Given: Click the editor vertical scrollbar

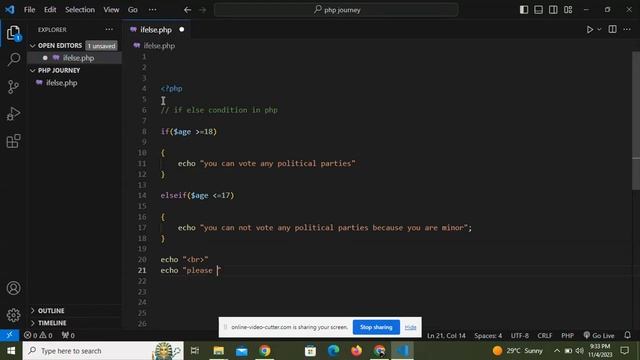Looking at the screenshot, I should 636,120.
